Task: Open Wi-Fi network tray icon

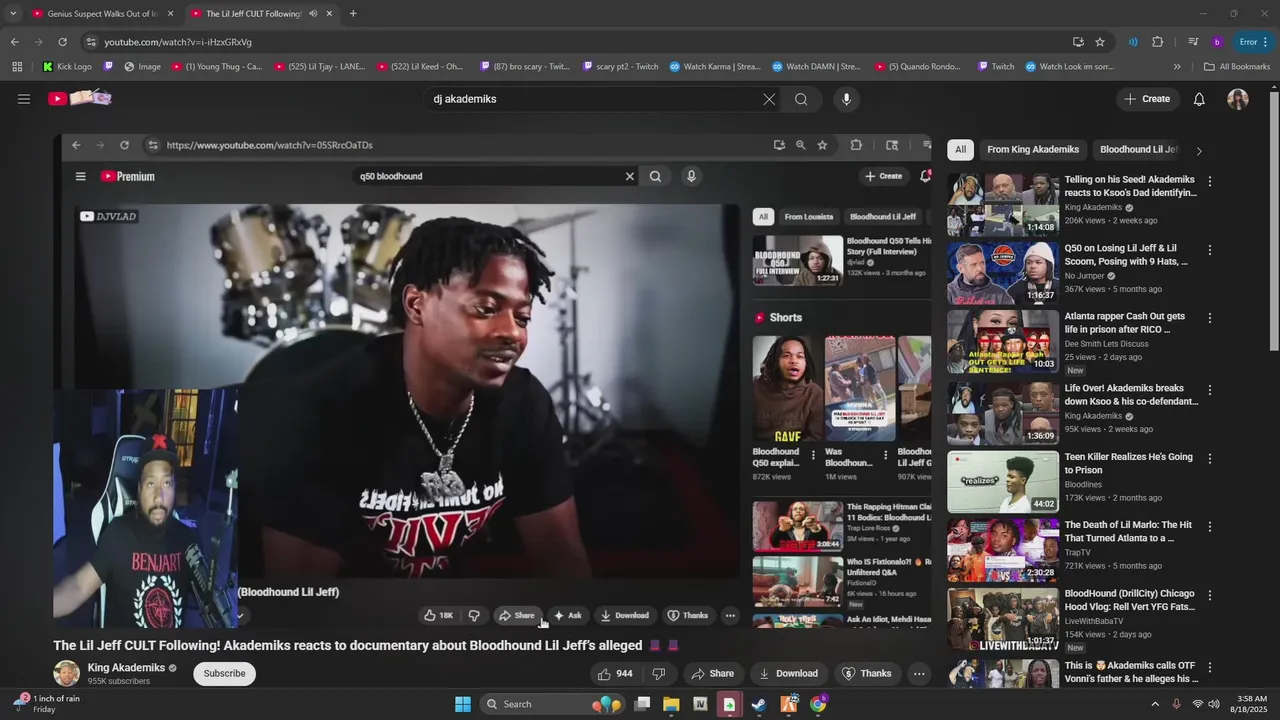Action: coord(1197,704)
